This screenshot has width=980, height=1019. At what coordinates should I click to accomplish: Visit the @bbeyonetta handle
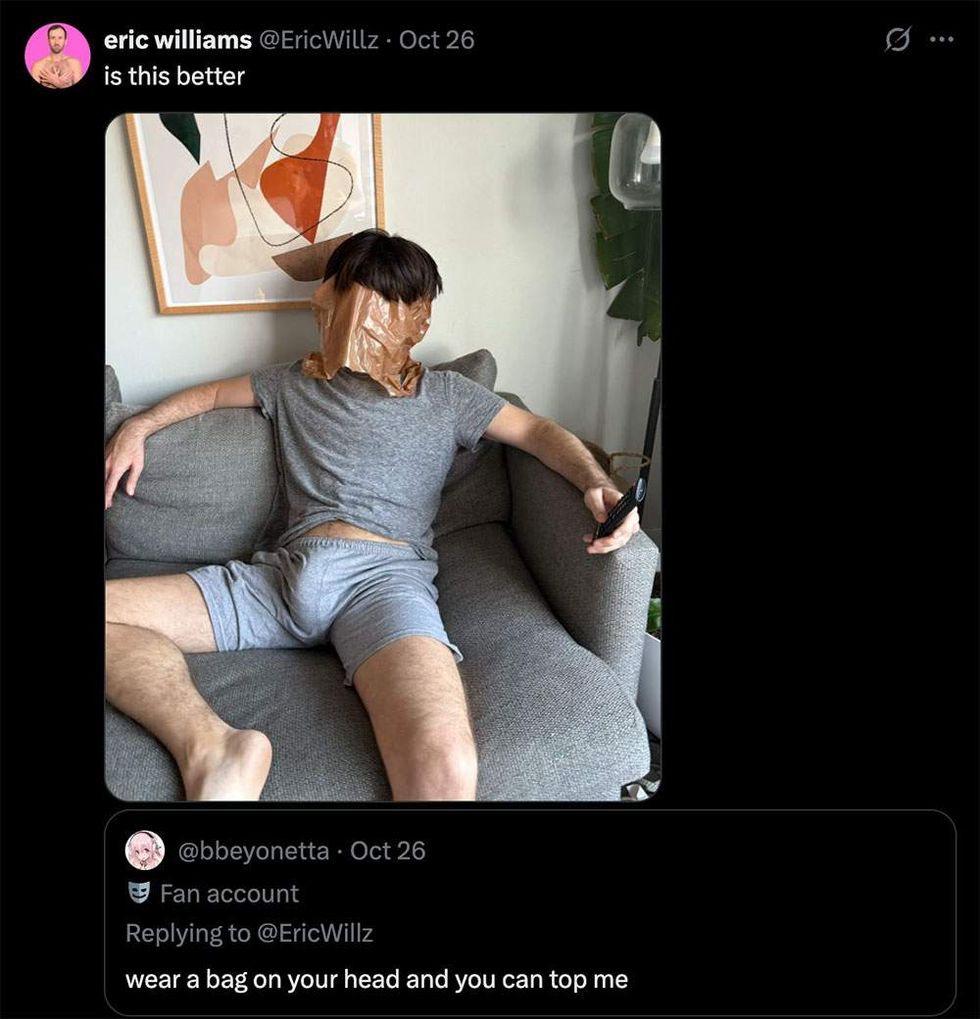click(253, 851)
